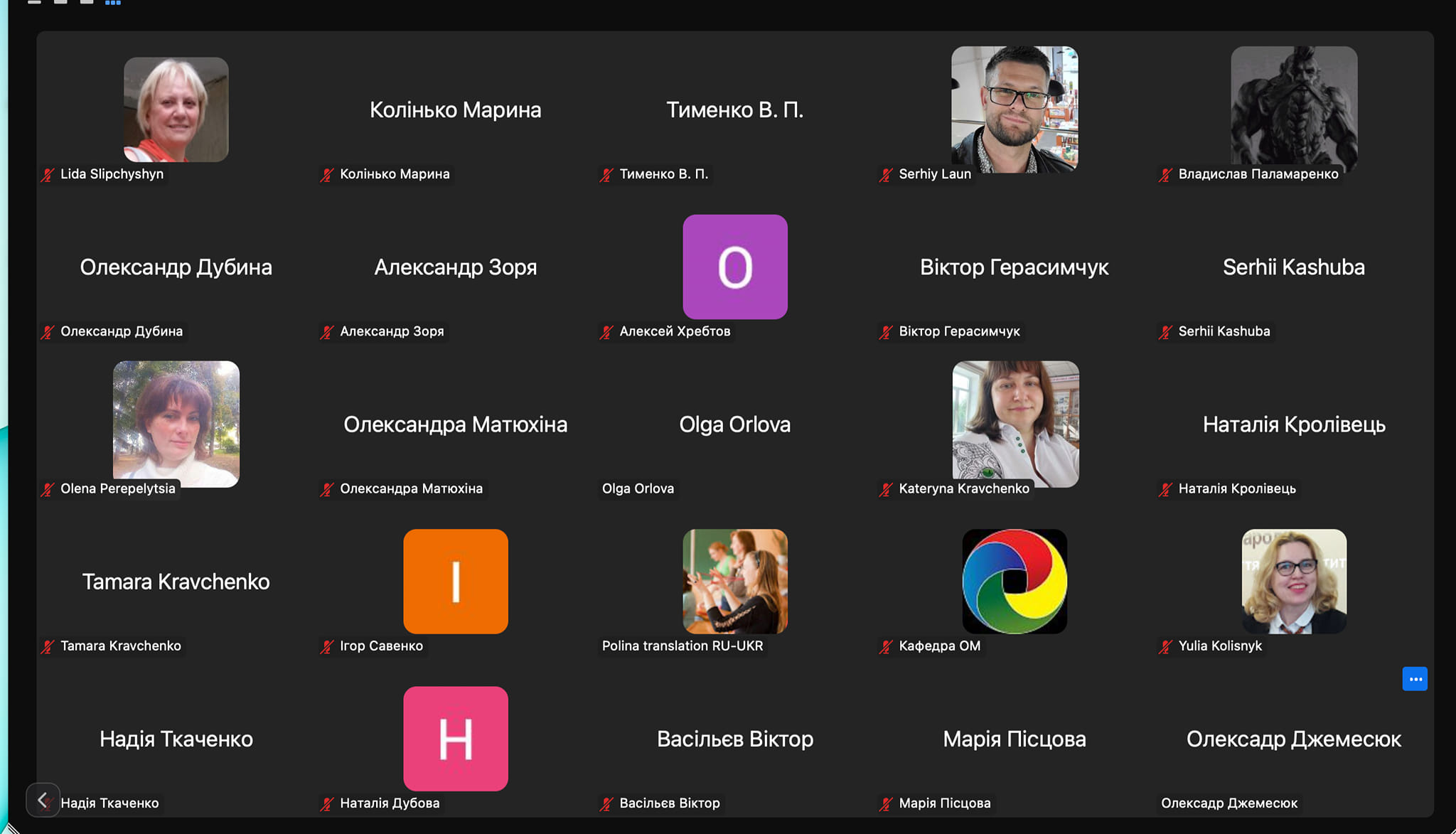Select the colorful swirl logo of Кафедра ОМ
This screenshot has height=834, width=1456.
point(1015,582)
